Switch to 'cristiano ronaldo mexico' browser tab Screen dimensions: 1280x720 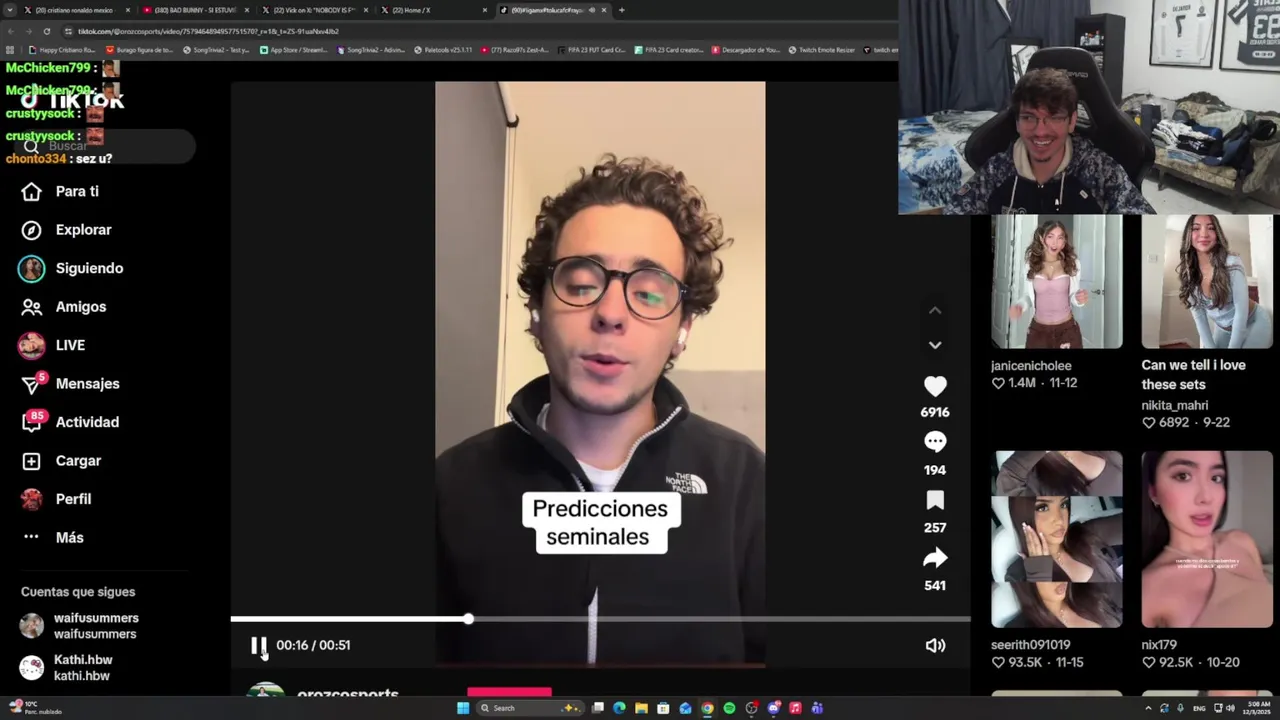tap(75, 10)
